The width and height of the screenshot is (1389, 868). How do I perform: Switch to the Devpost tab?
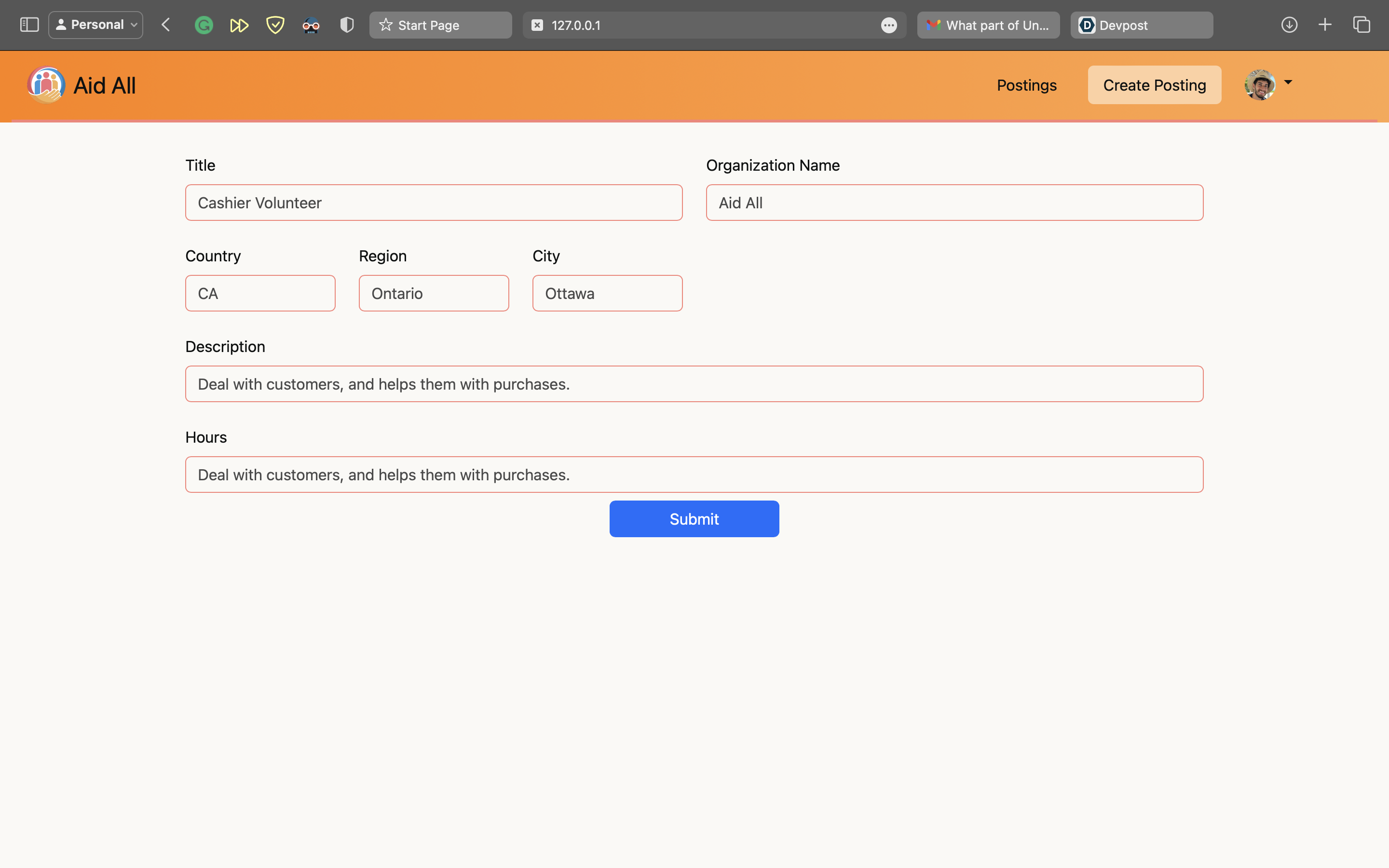[1141, 25]
